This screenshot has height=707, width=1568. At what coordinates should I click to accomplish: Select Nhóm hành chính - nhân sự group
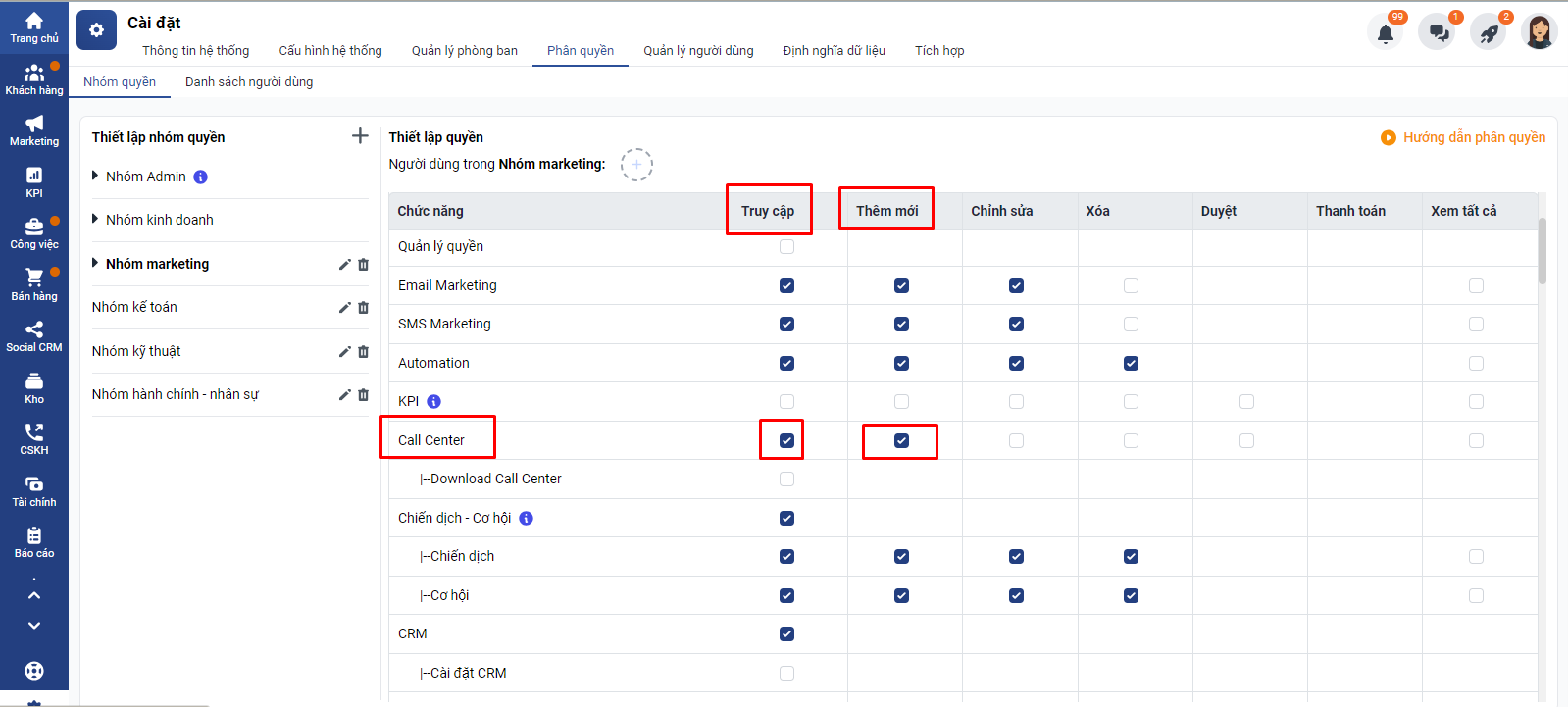[176, 395]
